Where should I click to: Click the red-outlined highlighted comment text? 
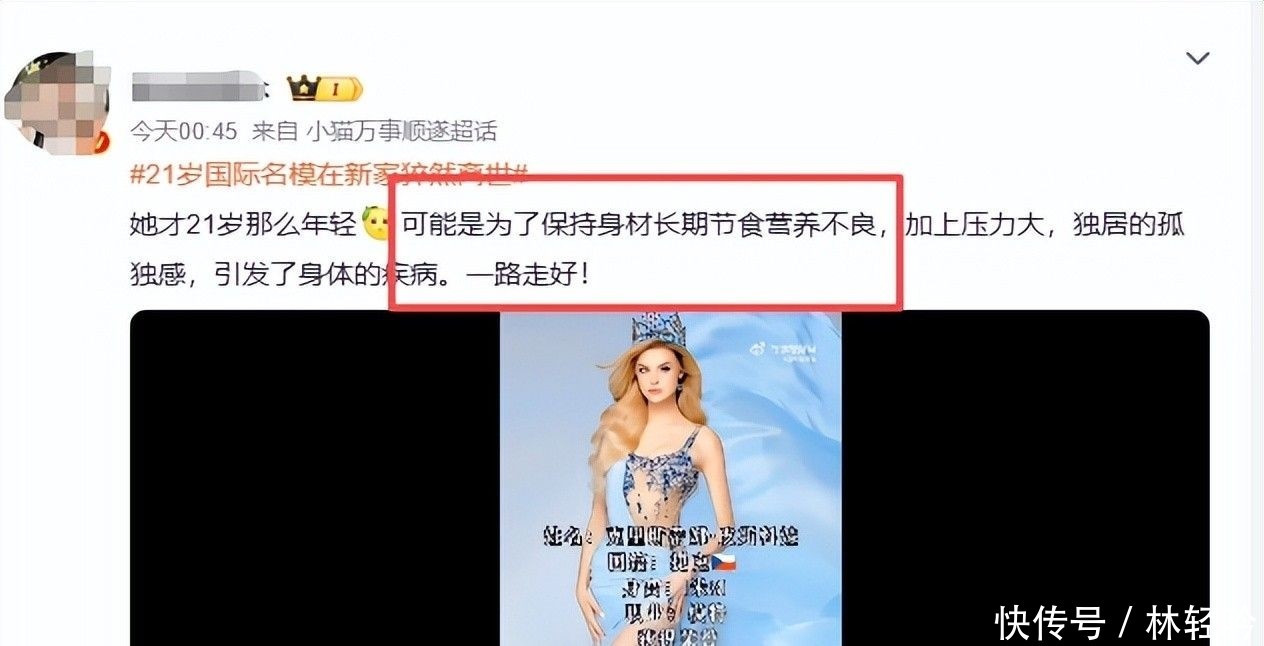[x=645, y=243]
